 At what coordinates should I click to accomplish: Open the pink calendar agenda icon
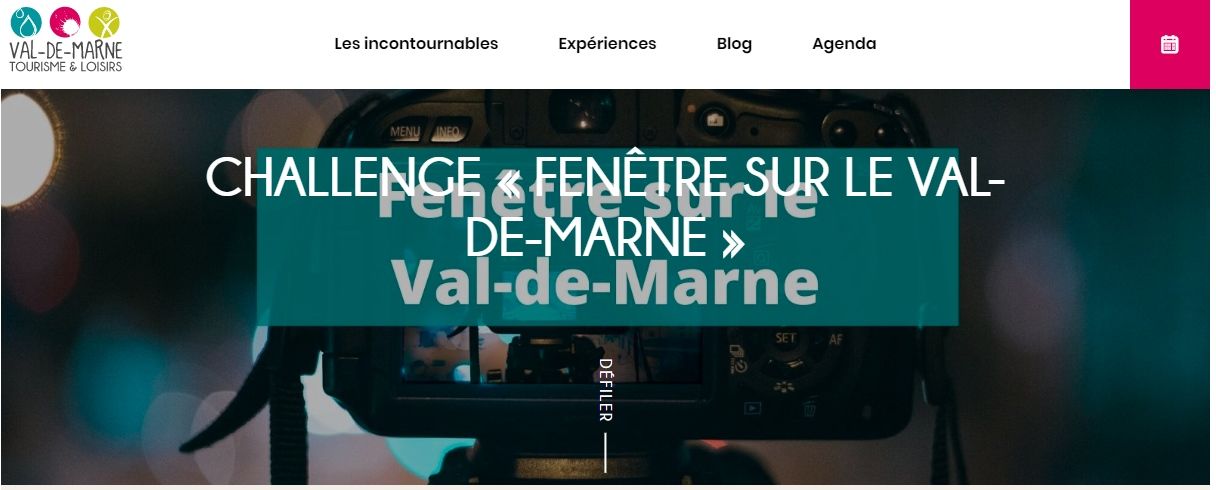(x=1169, y=44)
